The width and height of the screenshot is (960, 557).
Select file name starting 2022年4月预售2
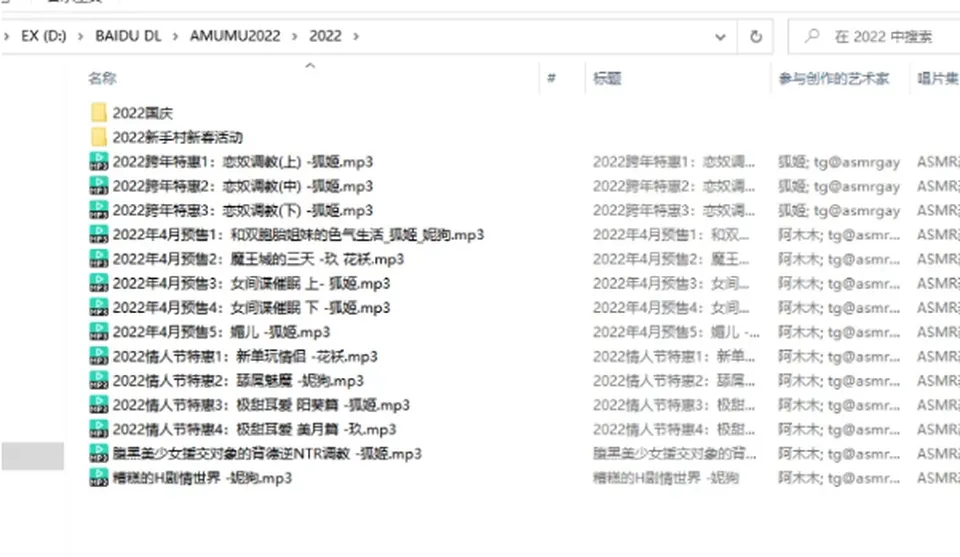(258, 259)
